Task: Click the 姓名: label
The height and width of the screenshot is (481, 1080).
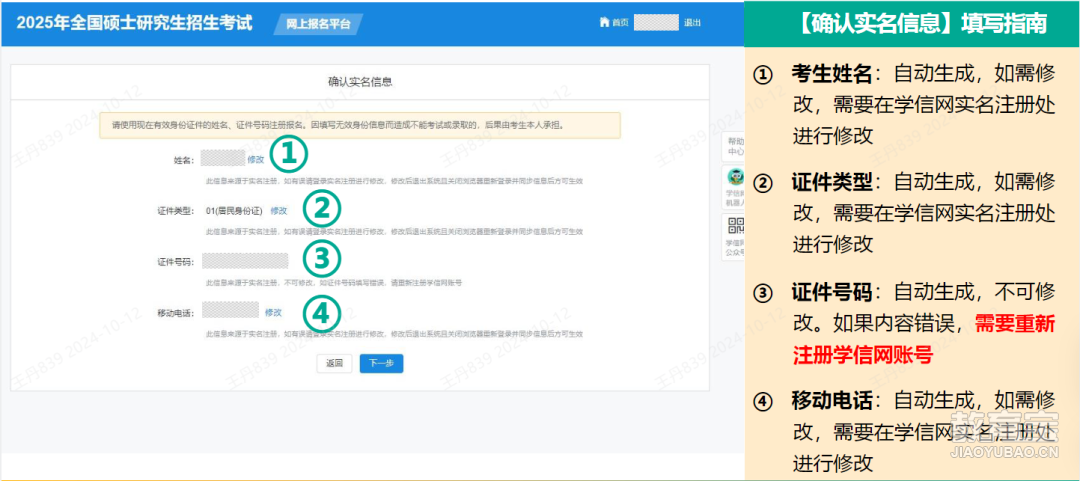Action: pos(184,160)
